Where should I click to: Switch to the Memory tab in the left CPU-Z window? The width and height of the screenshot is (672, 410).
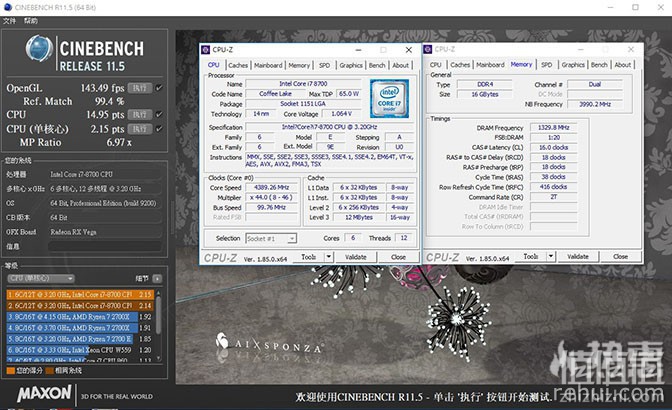299,65
